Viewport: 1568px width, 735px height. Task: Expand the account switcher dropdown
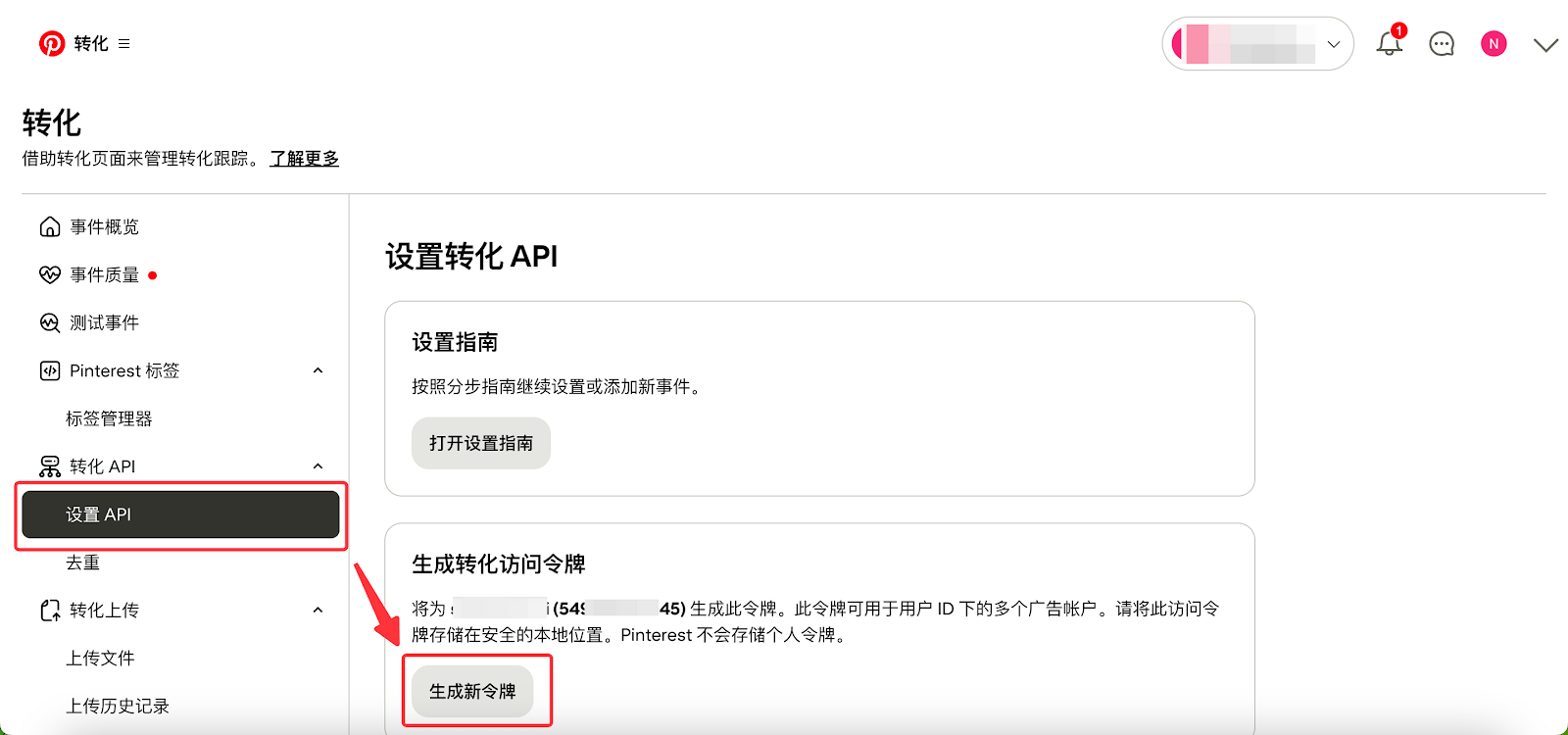[x=1333, y=44]
